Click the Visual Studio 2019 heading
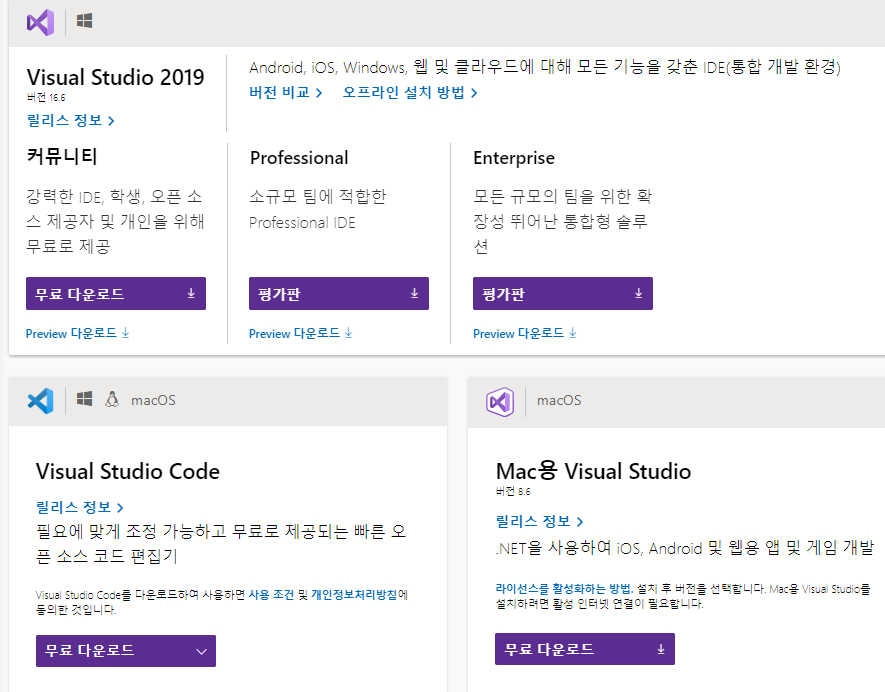Image resolution: width=885 pixels, height=692 pixels. (x=116, y=77)
